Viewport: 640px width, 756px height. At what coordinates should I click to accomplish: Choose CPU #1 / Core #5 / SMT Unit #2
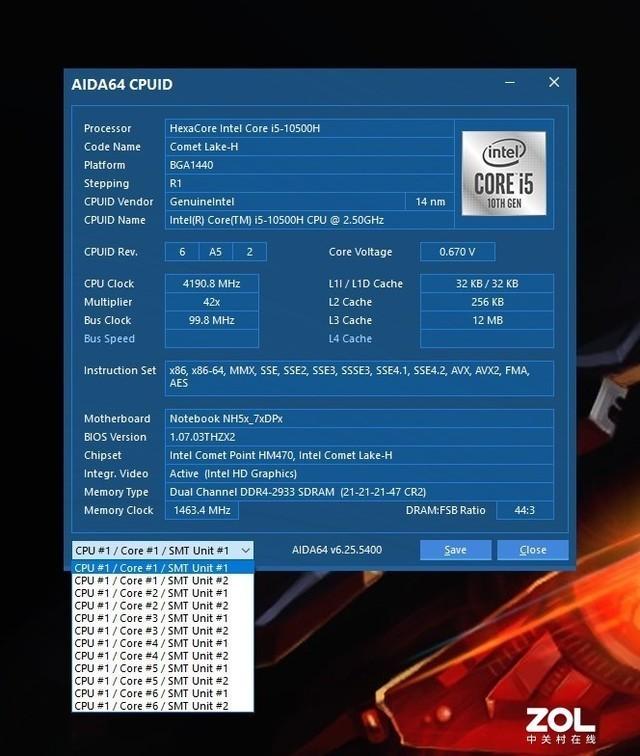click(163, 681)
